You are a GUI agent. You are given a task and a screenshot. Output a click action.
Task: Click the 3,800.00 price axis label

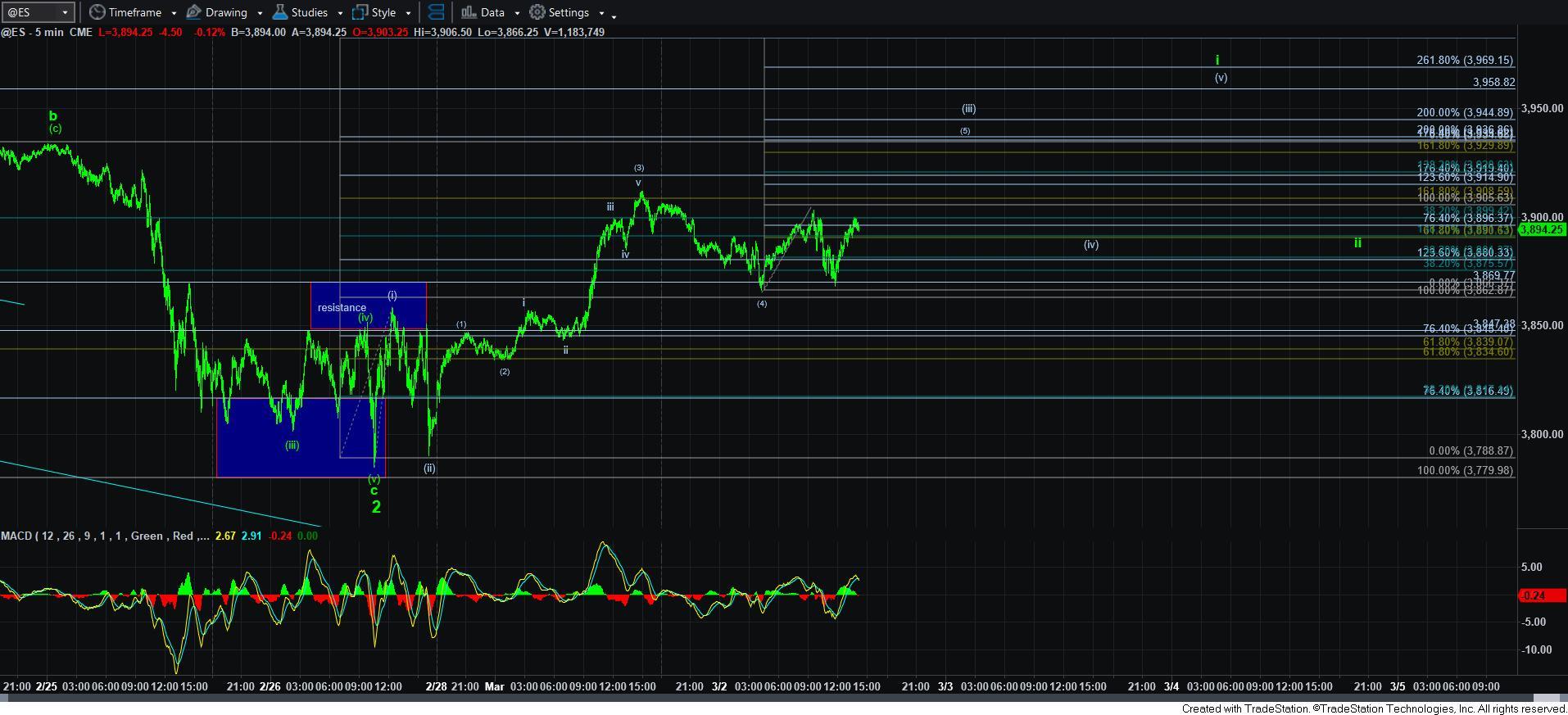[x=1542, y=435]
